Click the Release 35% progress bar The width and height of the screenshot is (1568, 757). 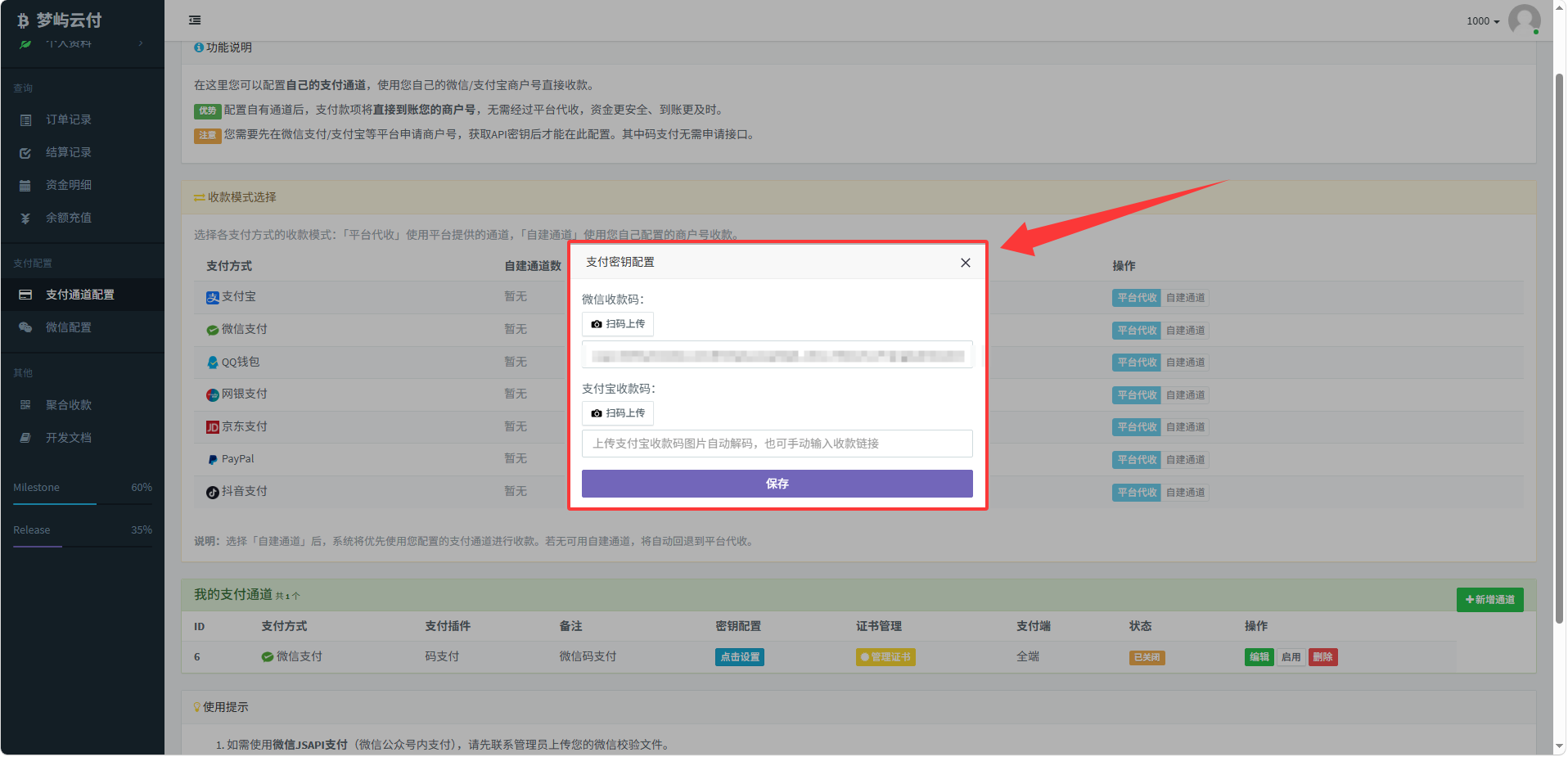pyautogui.click(x=83, y=547)
